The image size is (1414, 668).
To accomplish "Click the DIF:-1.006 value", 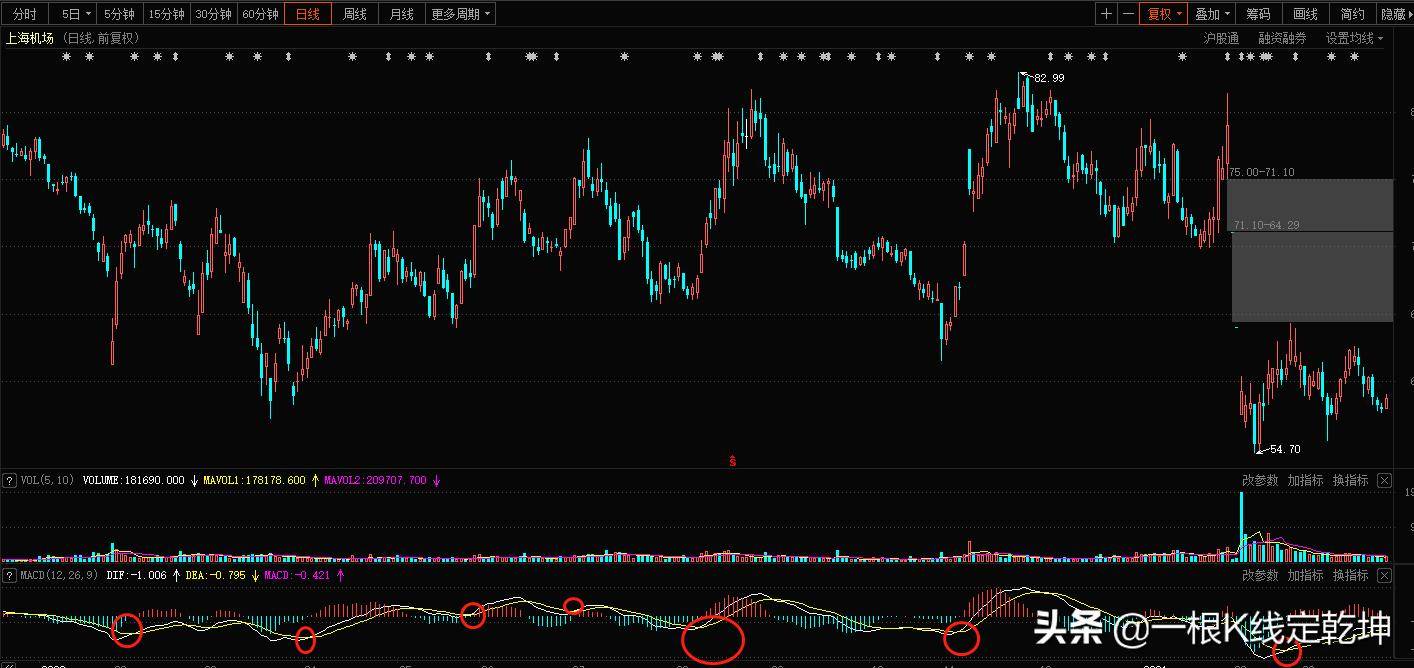I will point(138,576).
